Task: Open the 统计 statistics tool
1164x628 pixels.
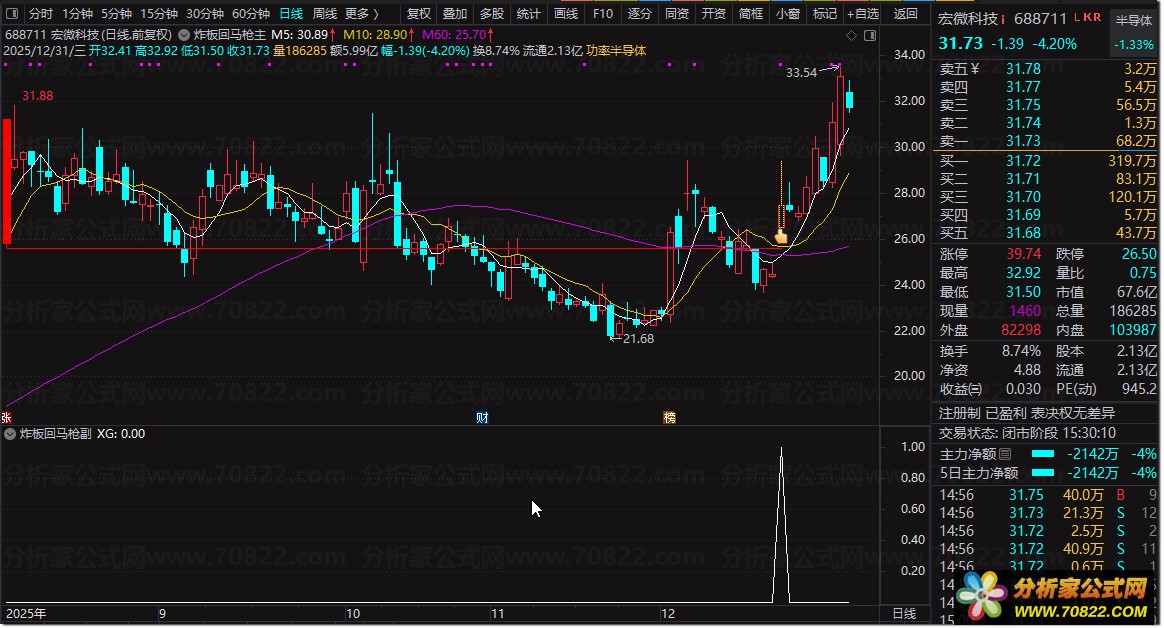Action: 529,13
